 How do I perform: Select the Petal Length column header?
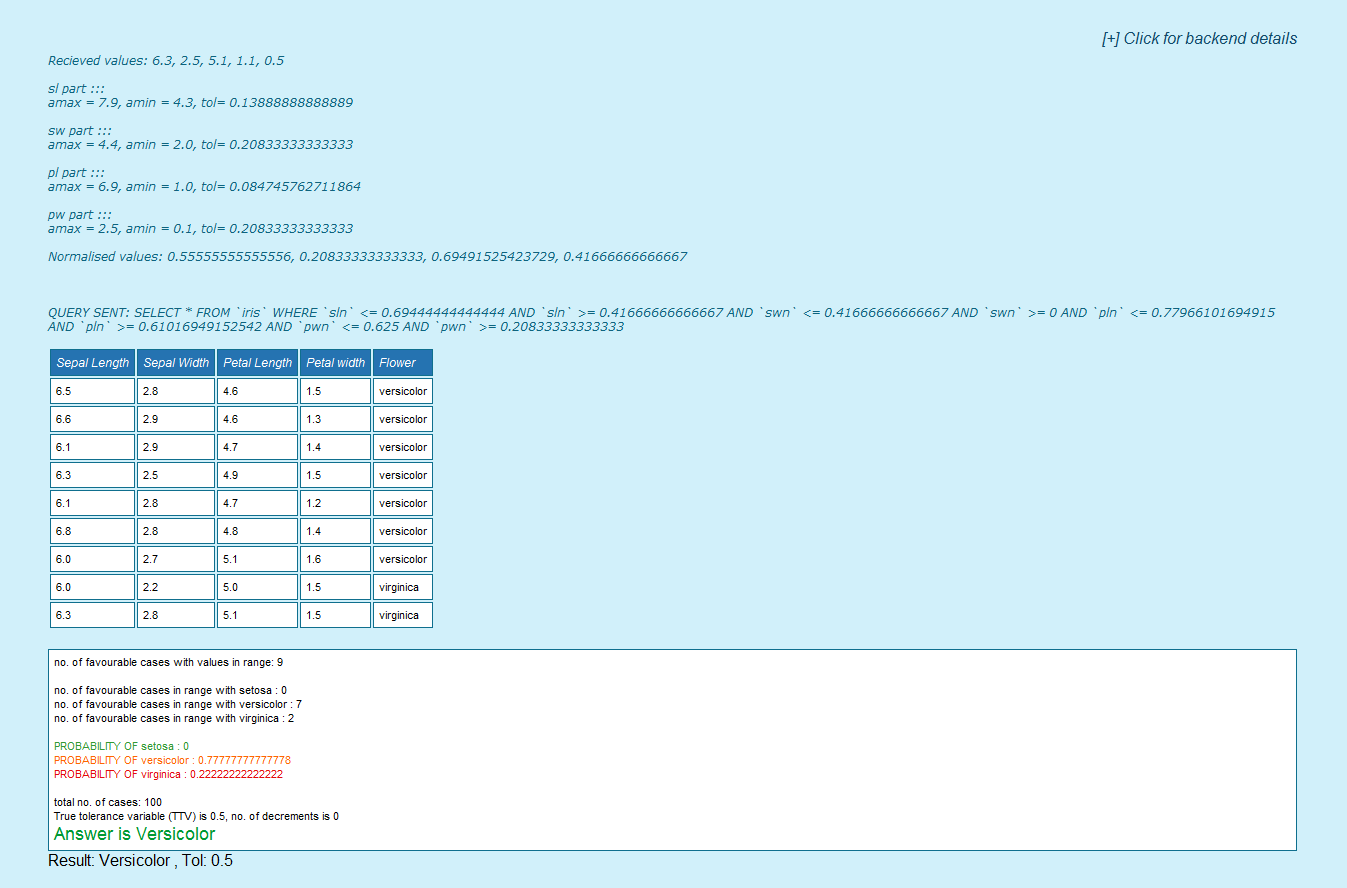(x=257, y=363)
